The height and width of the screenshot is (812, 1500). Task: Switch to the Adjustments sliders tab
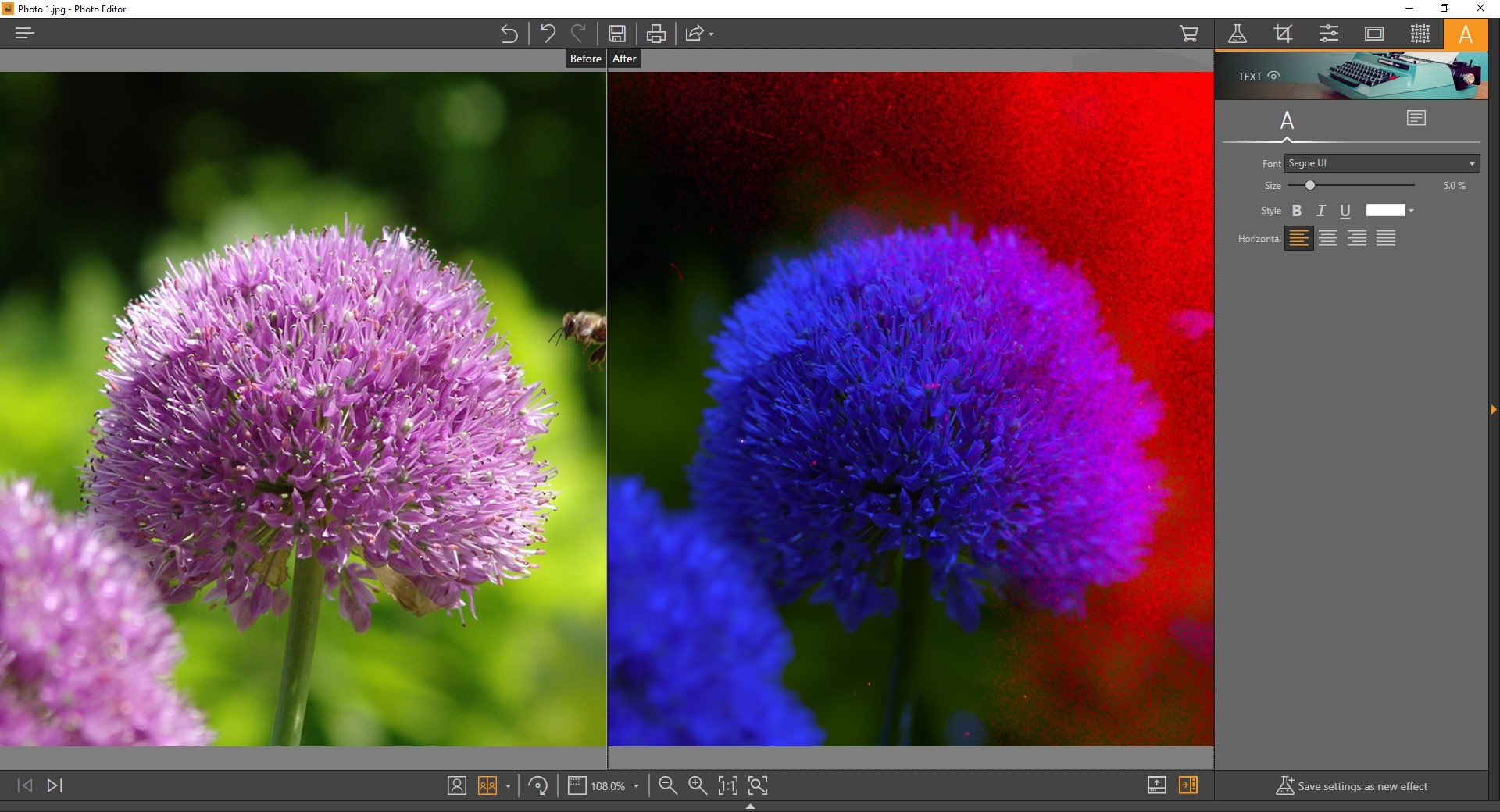[1329, 34]
